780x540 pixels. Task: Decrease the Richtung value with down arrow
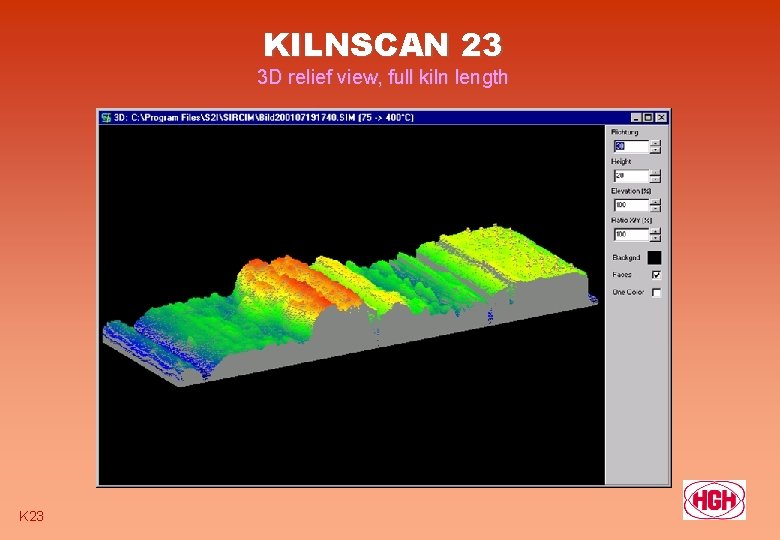[656, 150]
